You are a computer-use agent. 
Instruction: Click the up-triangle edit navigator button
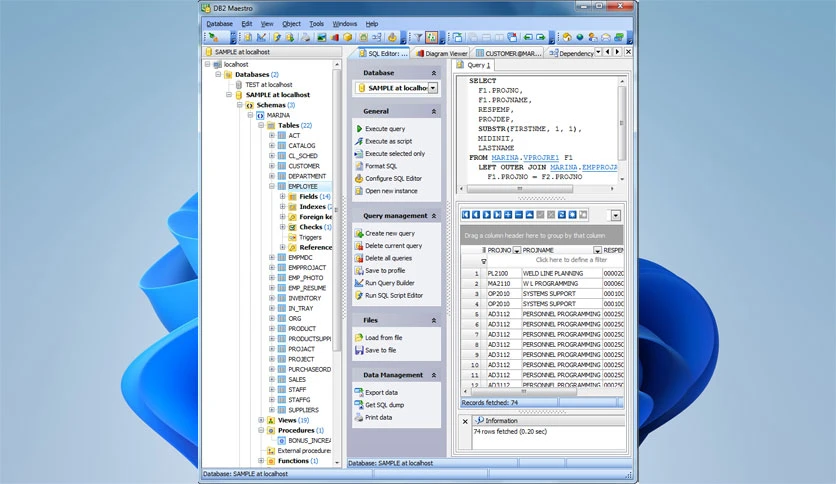[x=529, y=215]
